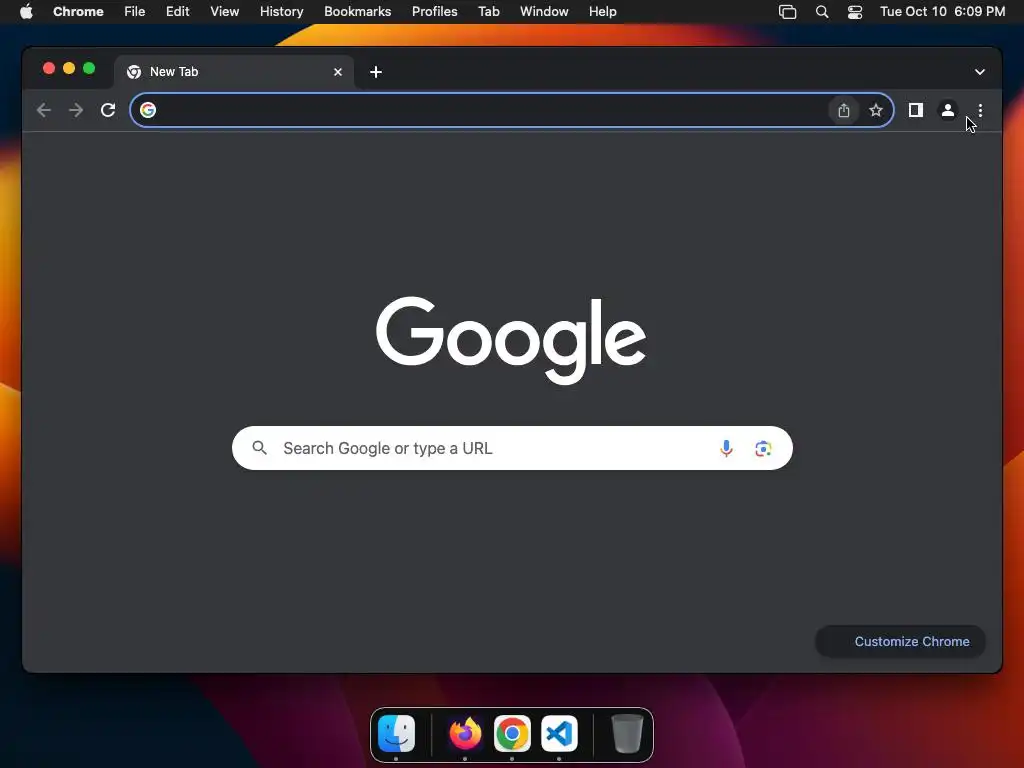Bookmark this tab with the star icon

coord(876,110)
